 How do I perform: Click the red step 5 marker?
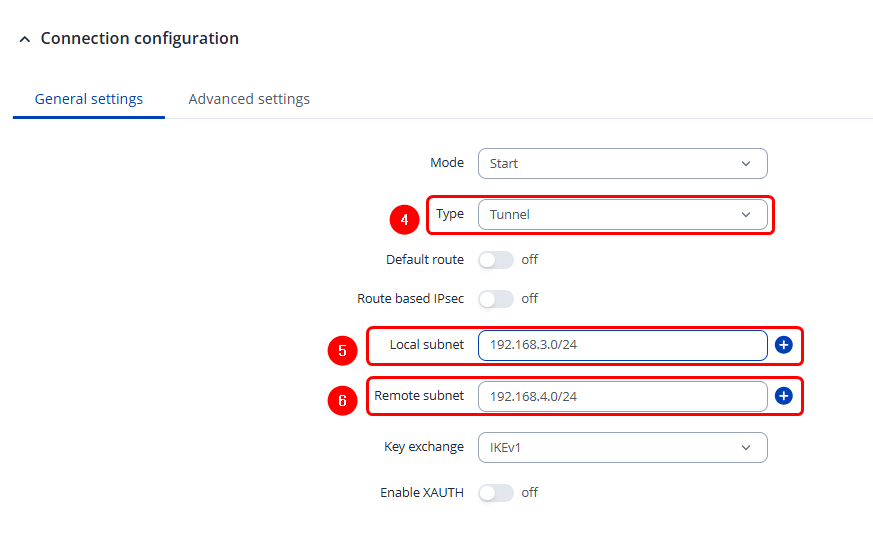(342, 351)
